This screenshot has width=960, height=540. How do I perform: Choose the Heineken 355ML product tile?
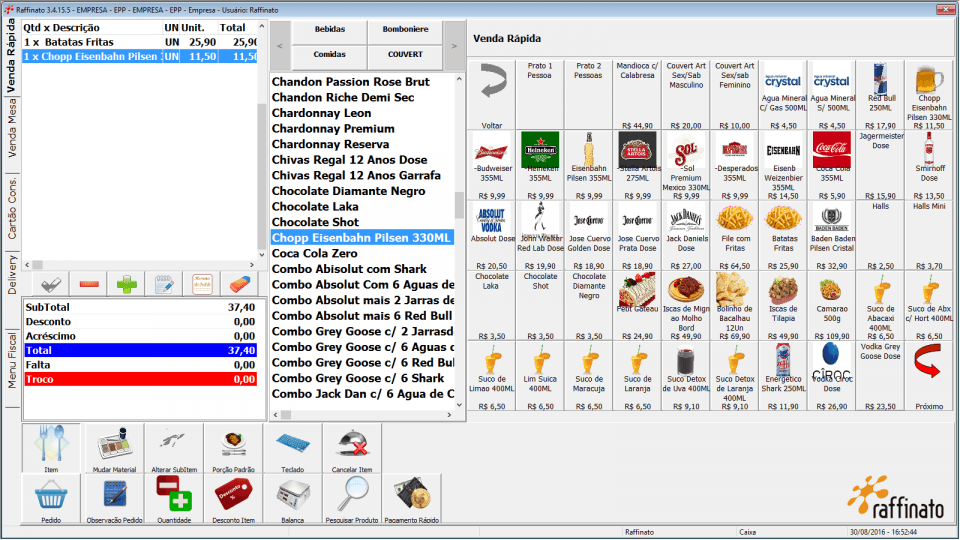(x=540, y=165)
